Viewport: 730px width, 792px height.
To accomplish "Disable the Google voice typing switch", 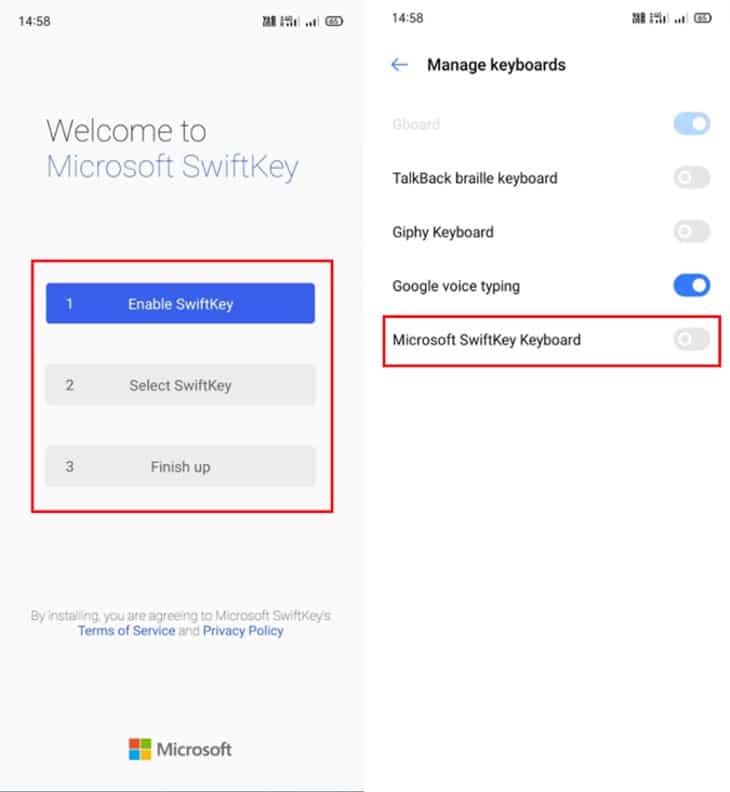I will 692,285.
